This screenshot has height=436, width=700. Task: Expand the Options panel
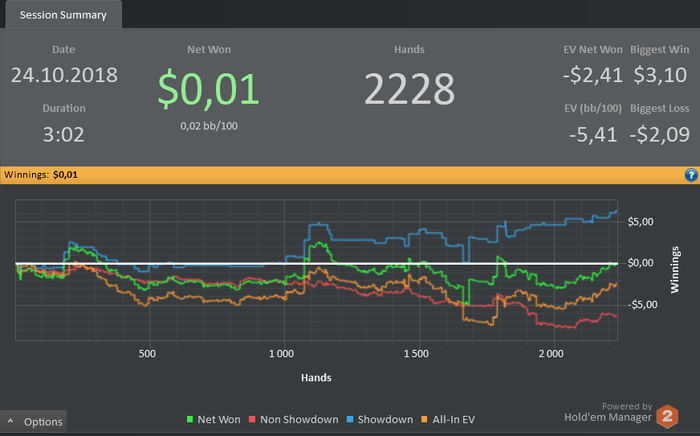33,421
